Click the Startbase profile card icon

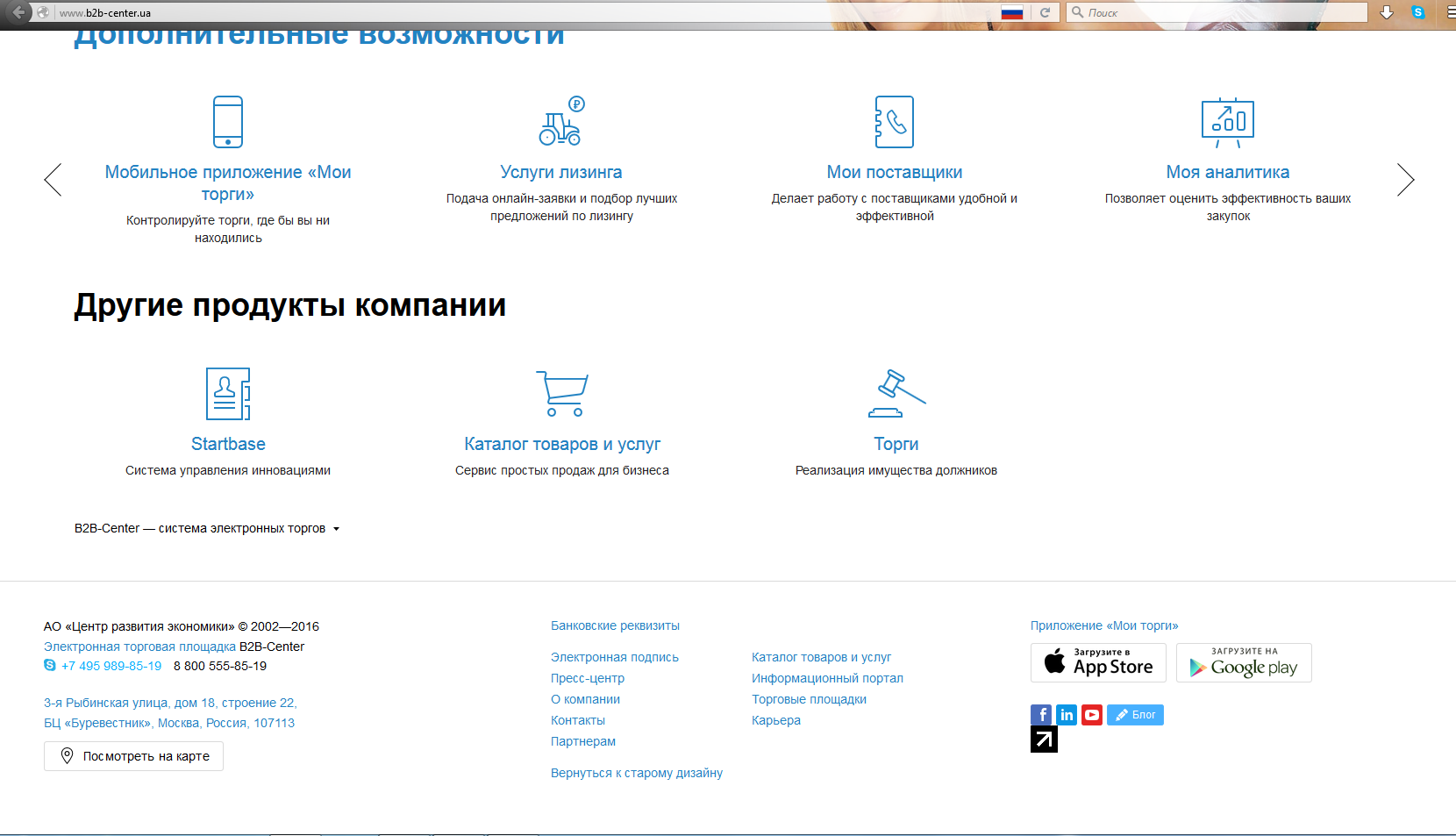(228, 394)
